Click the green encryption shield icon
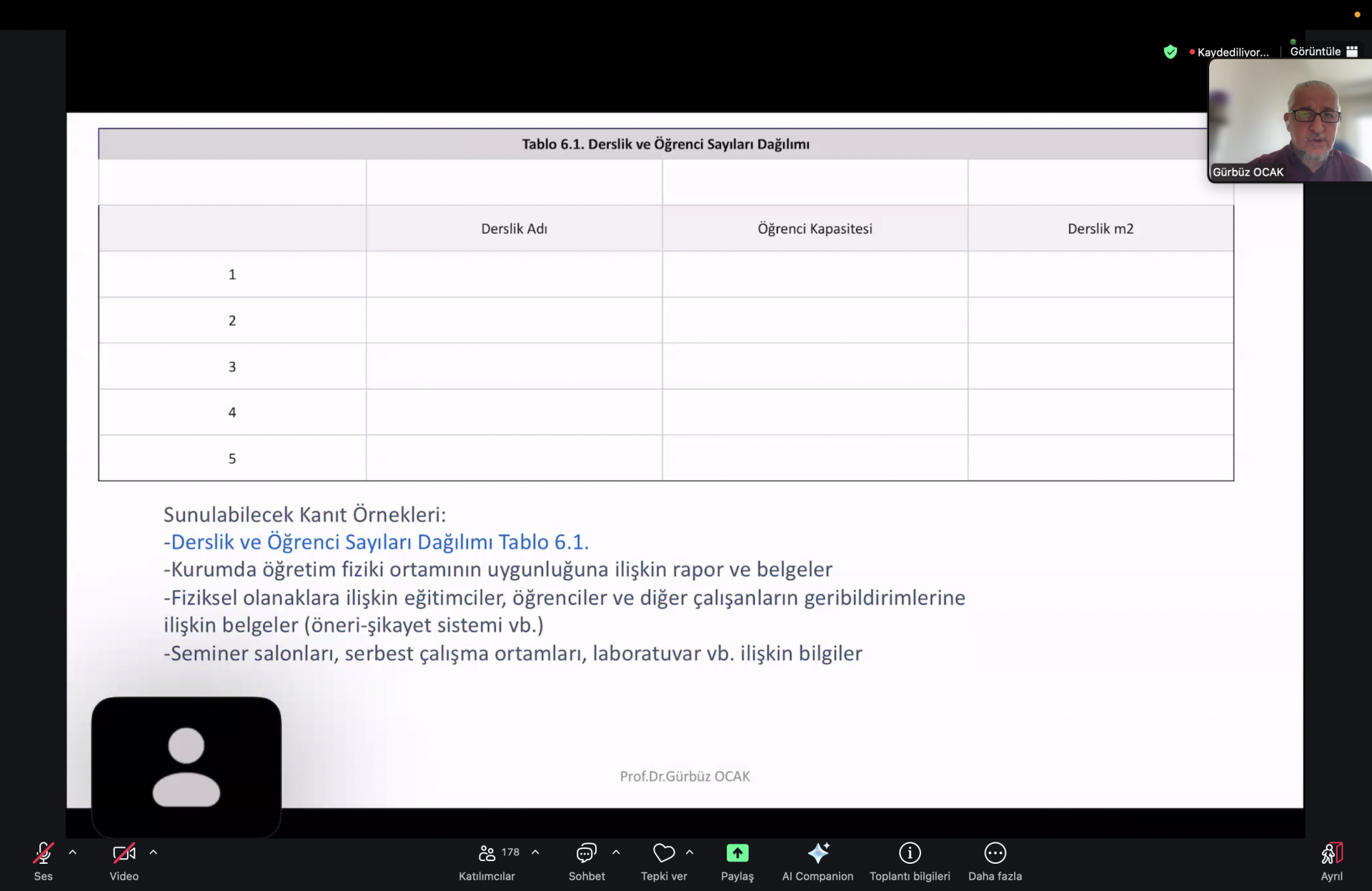This screenshot has width=1372, height=891. (1170, 51)
